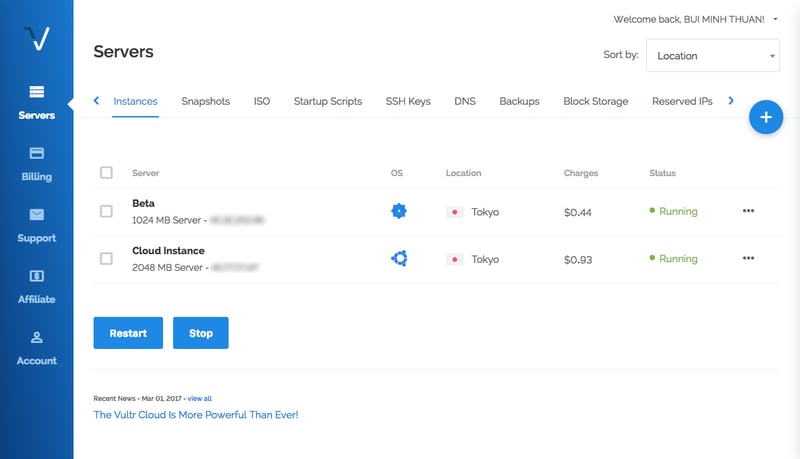This screenshot has height=459, width=800.
Task: Open the Vultr Cloud news headline link
Action: coord(195,414)
